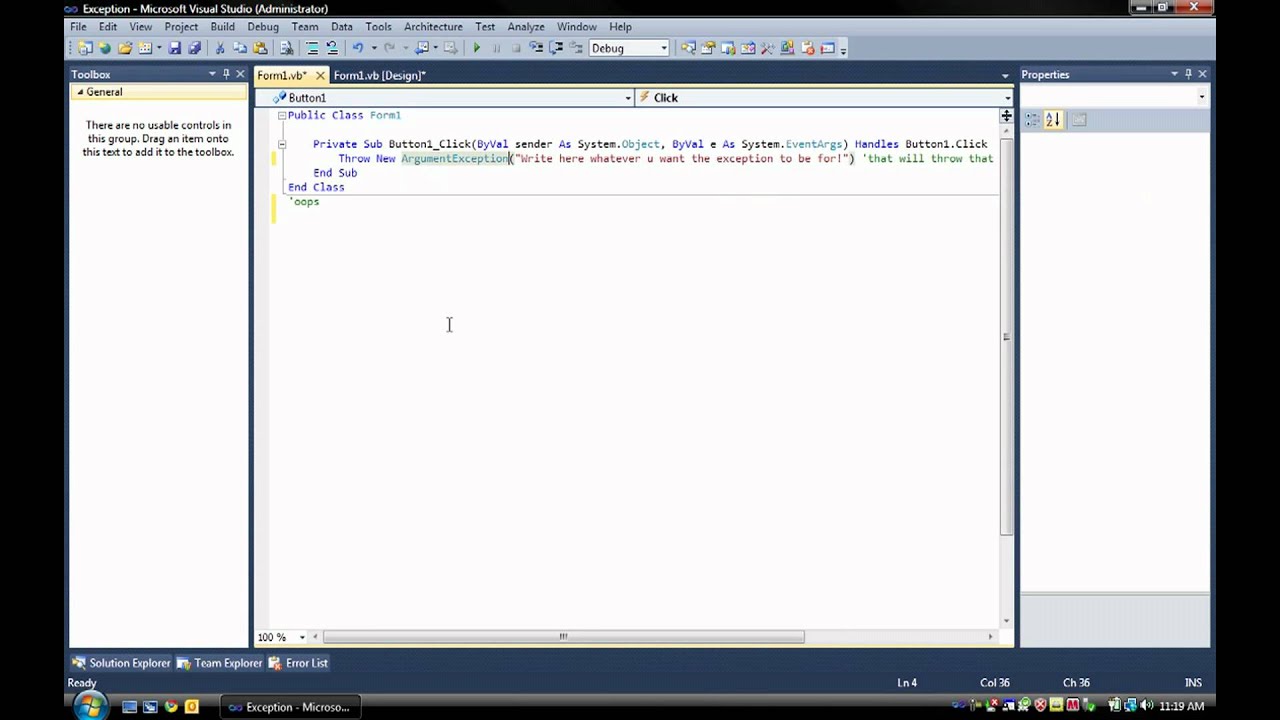
Task: Collapse the General group in Toolbox
Action: coord(80,92)
